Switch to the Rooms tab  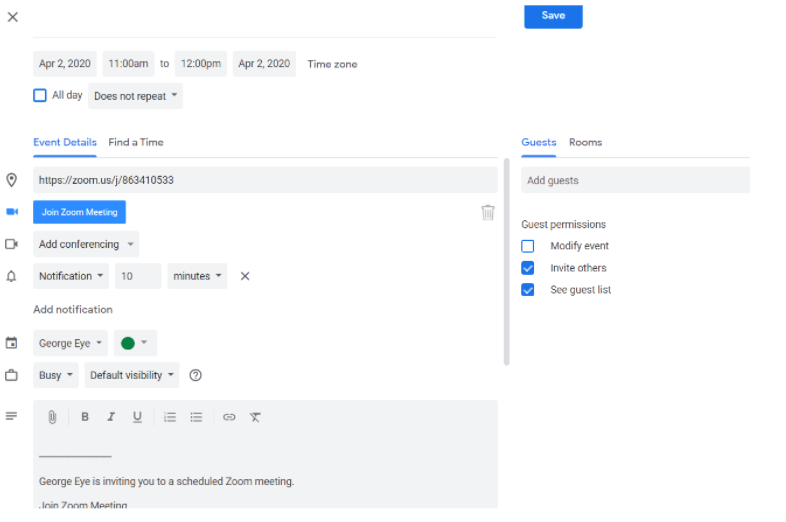(585, 142)
